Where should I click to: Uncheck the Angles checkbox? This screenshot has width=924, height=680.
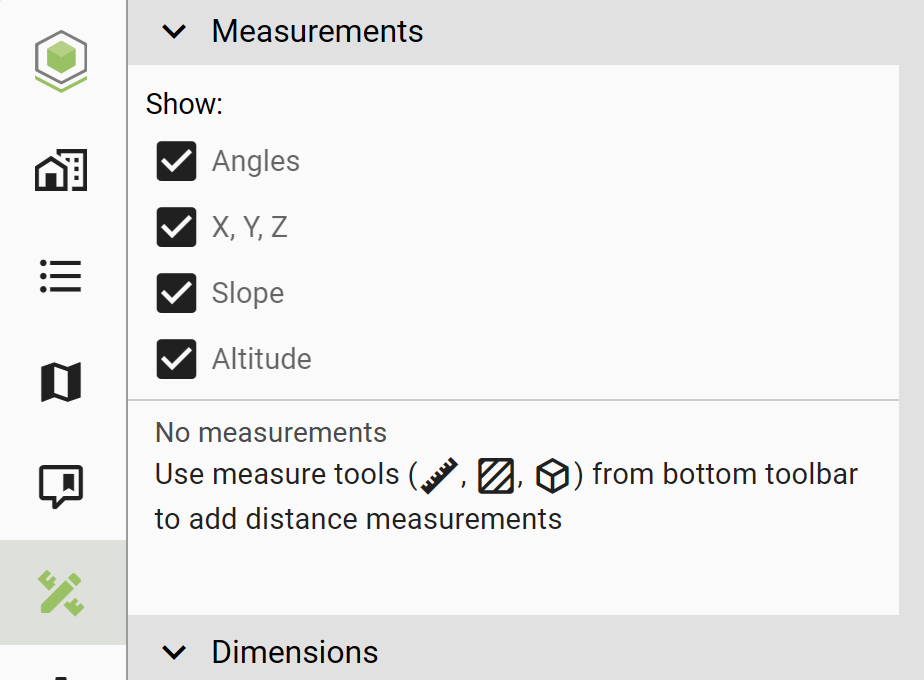click(176, 161)
